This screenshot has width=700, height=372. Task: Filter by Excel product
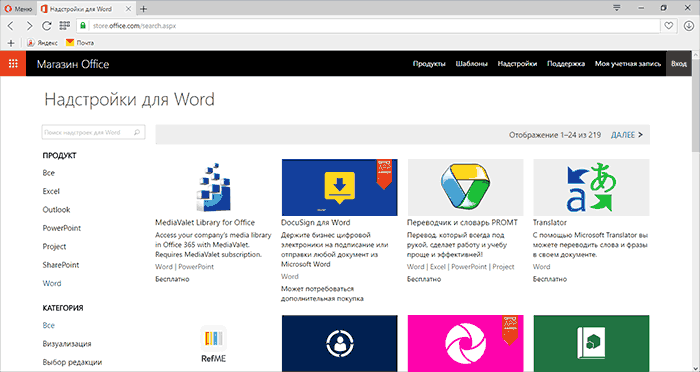[x=51, y=191]
